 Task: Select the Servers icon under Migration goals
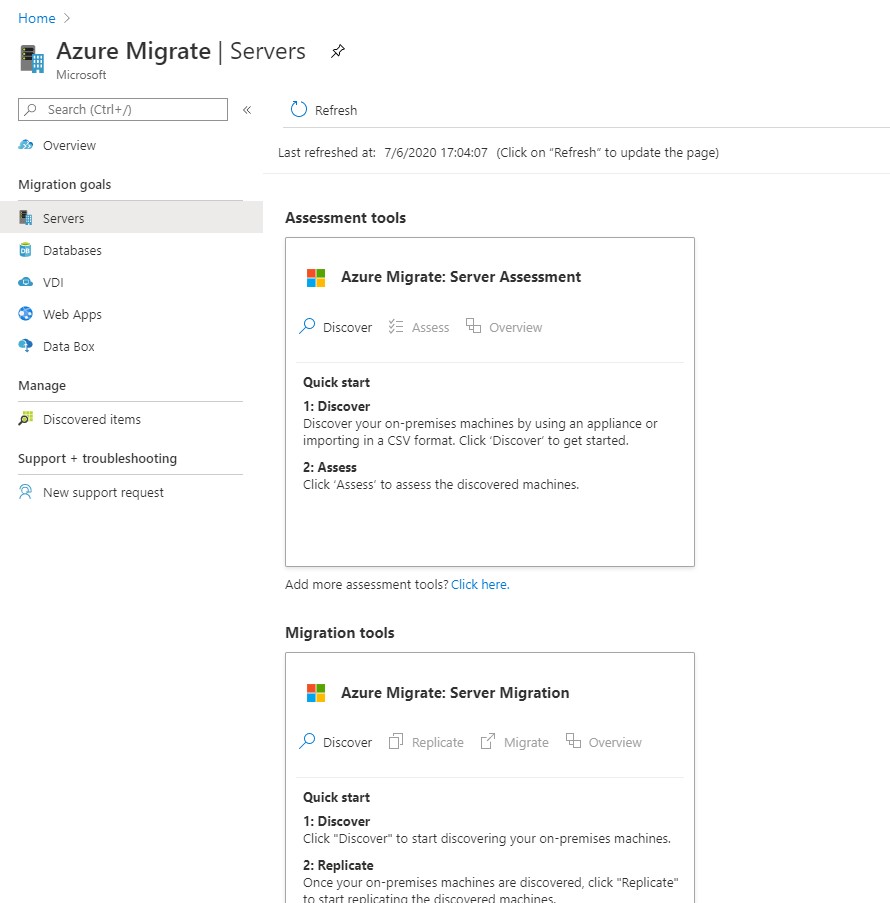tap(25, 218)
